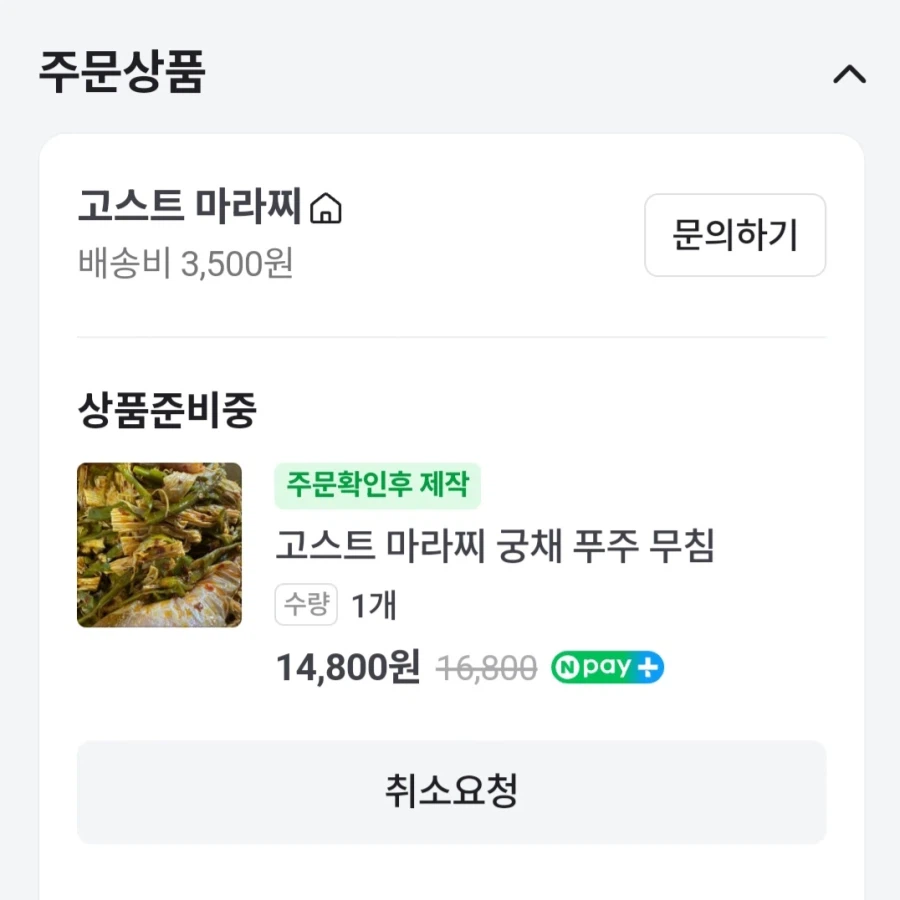Screen dimensions: 900x900
Task: Open the Npay payment icon
Action: click(x=605, y=665)
